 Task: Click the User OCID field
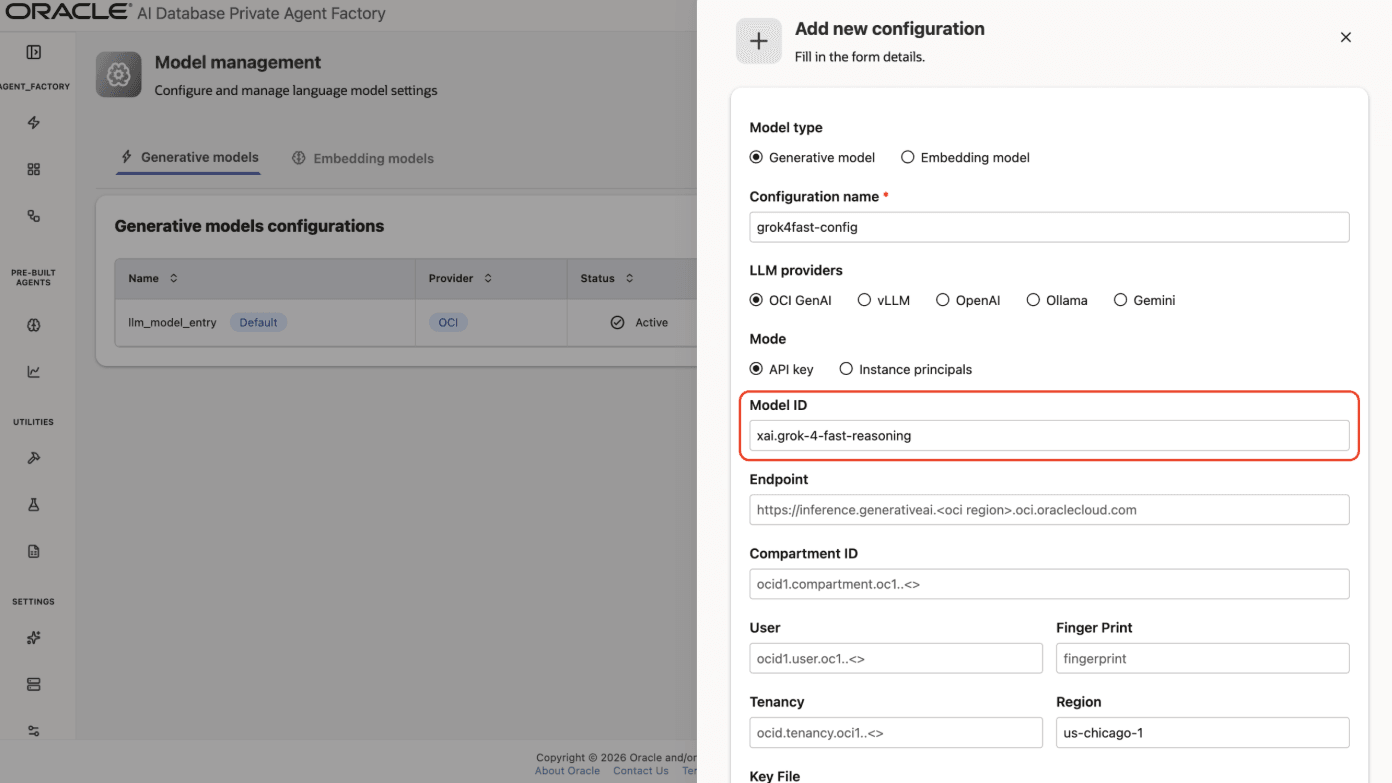(x=896, y=659)
